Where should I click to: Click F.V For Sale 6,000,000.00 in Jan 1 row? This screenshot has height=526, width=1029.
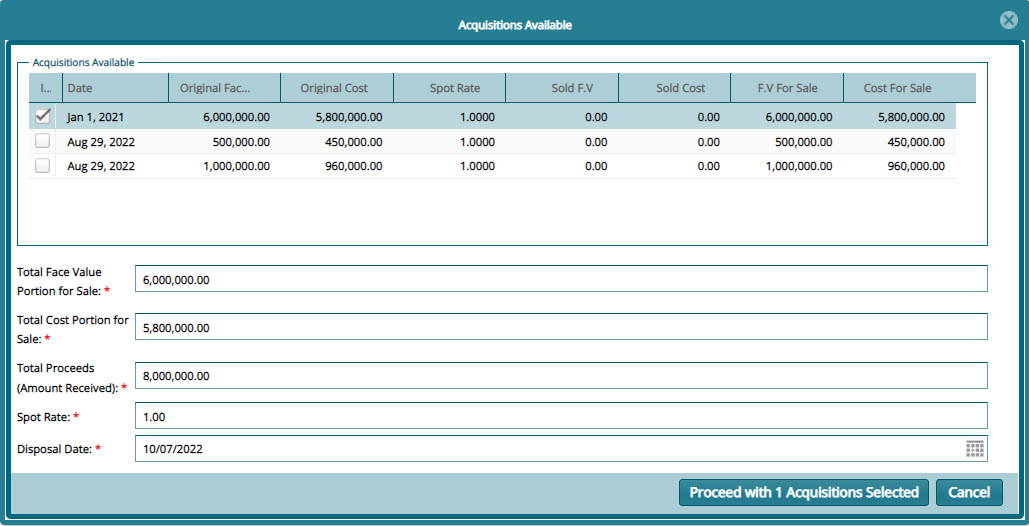(x=799, y=117)
